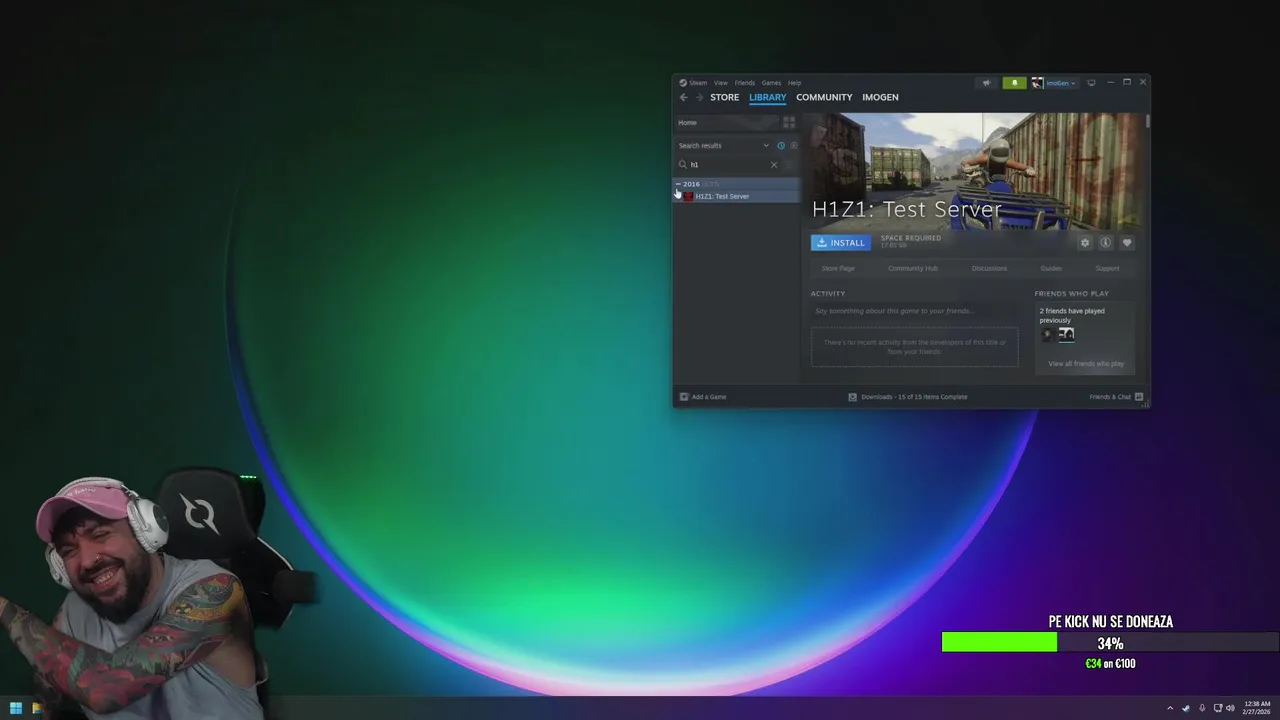This screenshot has height=720, width=1280.
Task: Open the Community Hub link
Action: tap(913, 268)
